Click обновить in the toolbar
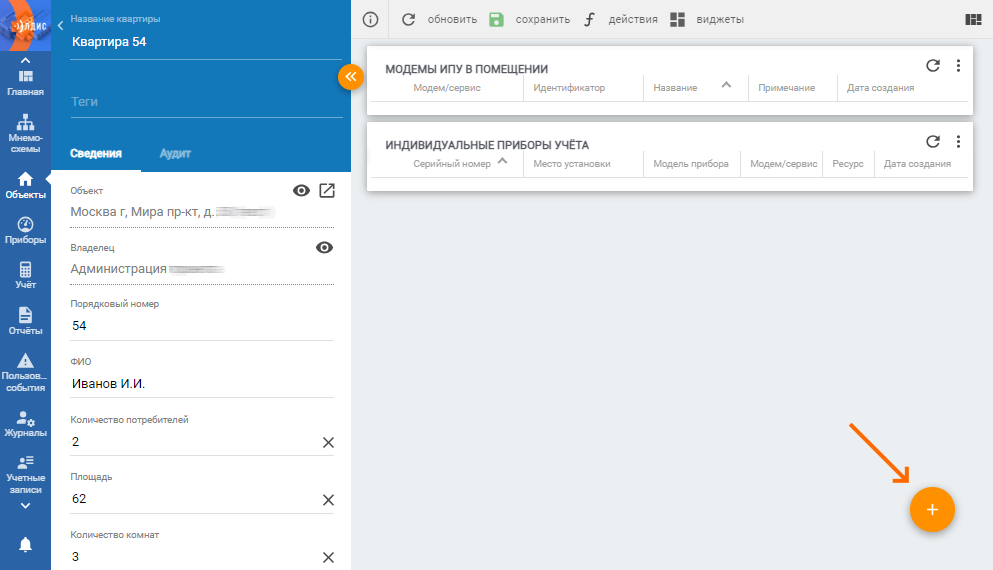Viewport: 993px width, 570px height. (x=440, y=20)
